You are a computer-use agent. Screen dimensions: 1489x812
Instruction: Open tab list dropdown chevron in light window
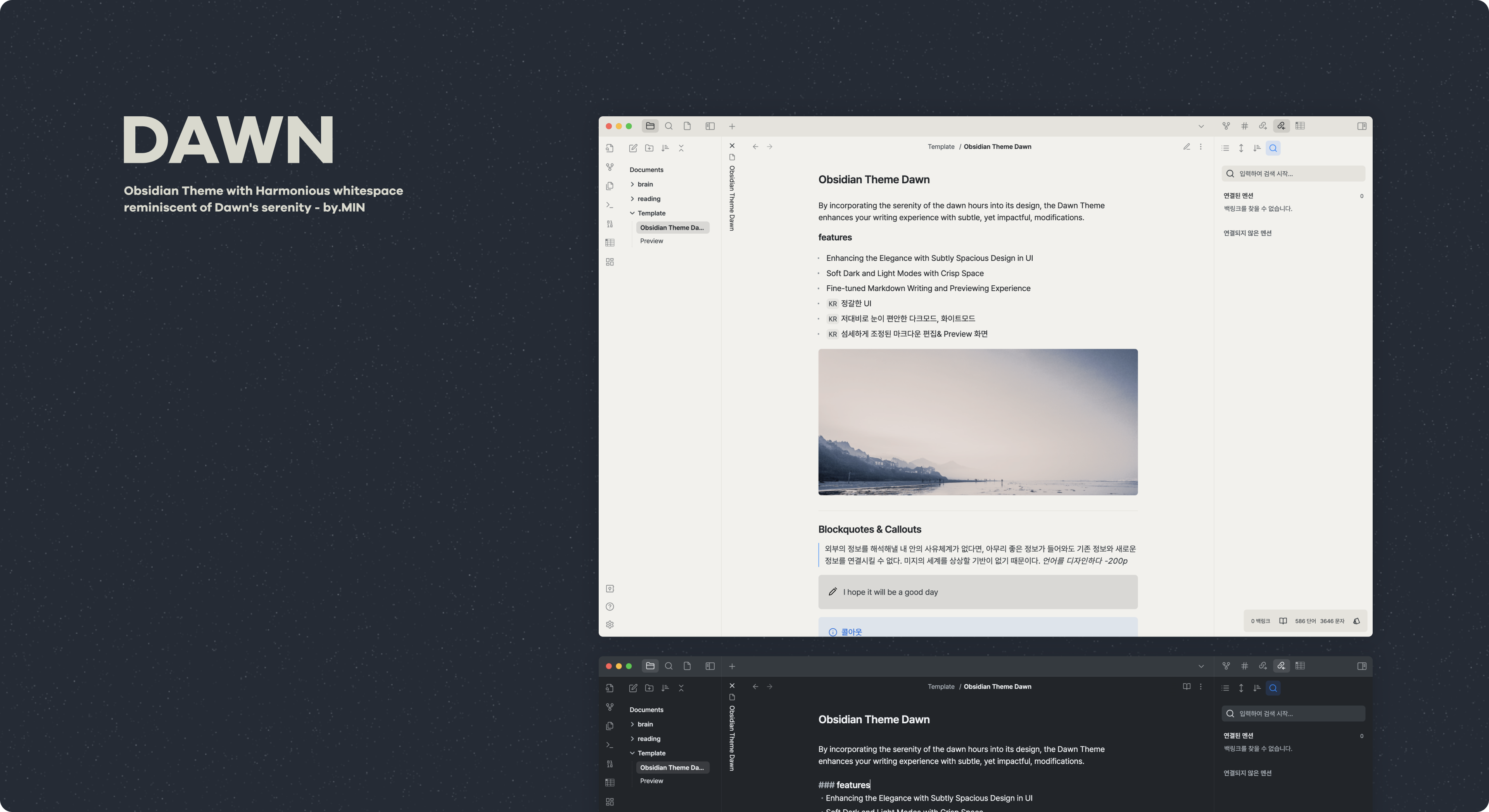tap(1201, 126)
